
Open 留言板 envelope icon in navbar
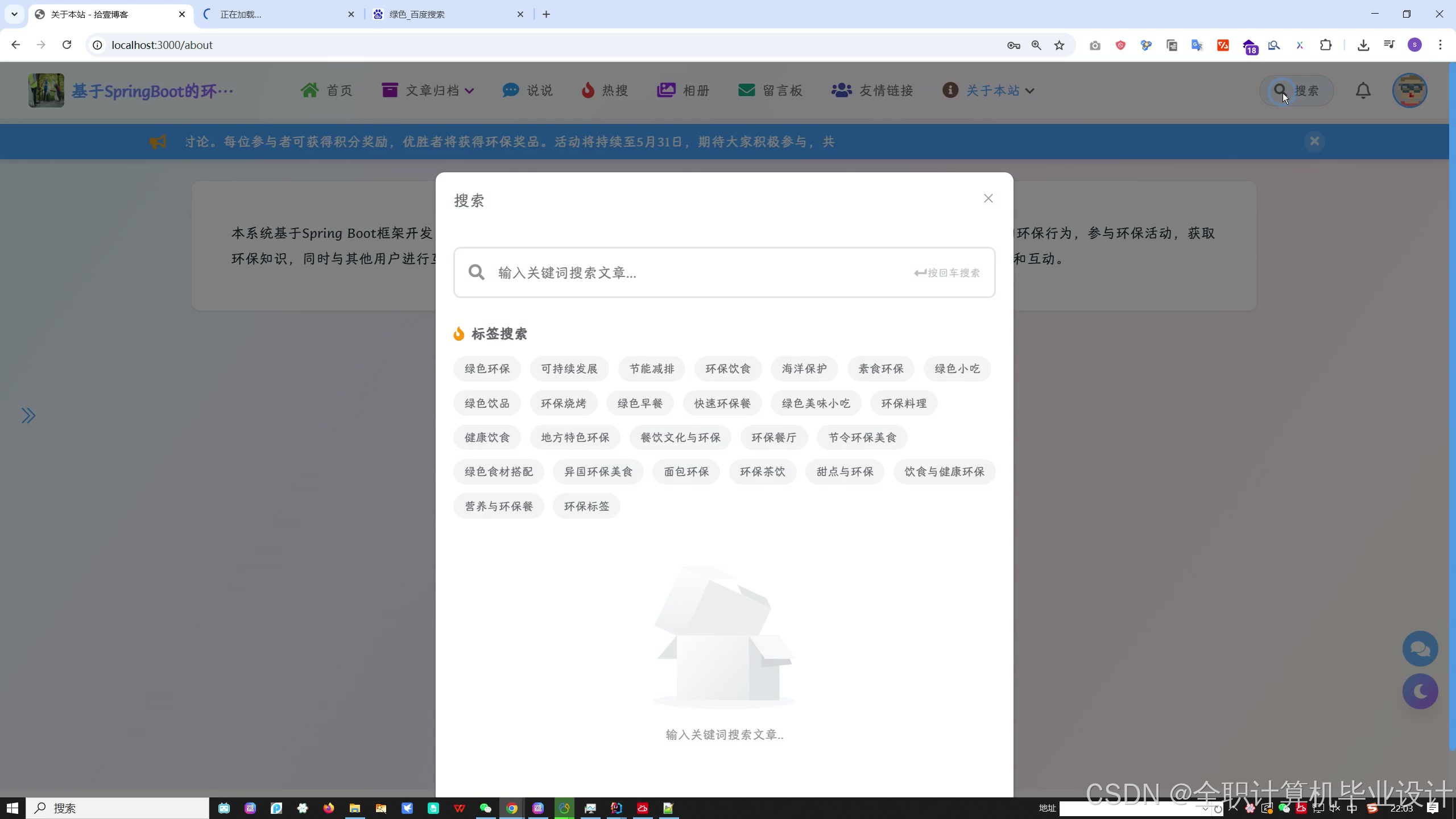[x=746, y=90]
